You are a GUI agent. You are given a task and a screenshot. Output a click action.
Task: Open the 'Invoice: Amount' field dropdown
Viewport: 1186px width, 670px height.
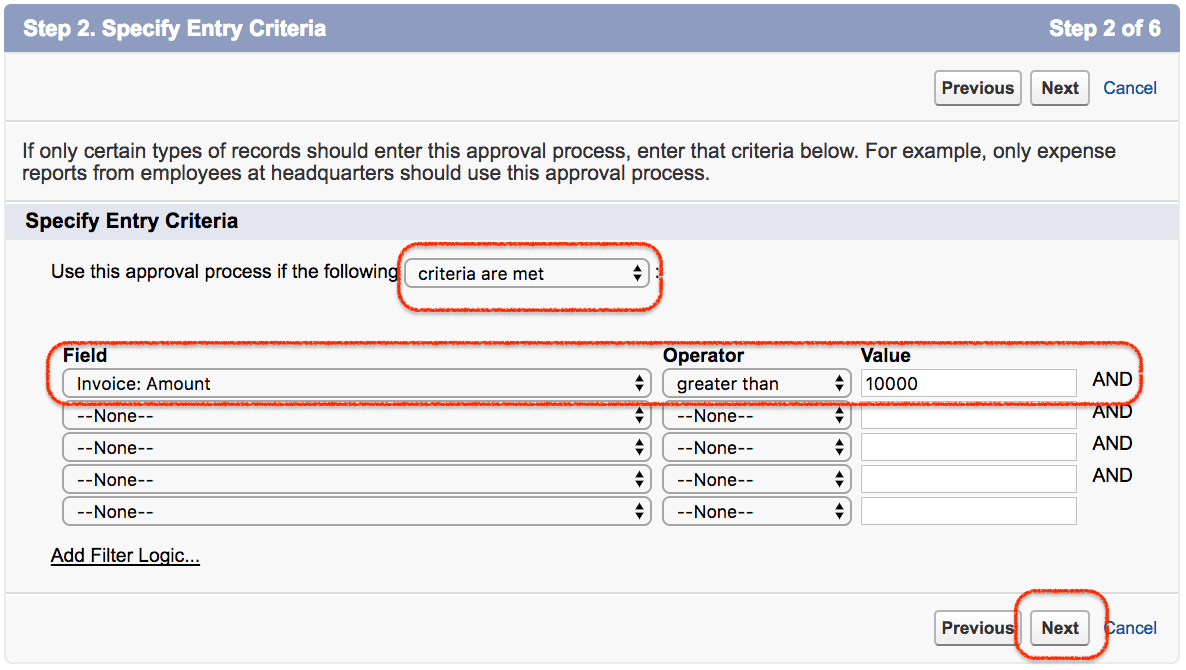(x=355, y=384)
